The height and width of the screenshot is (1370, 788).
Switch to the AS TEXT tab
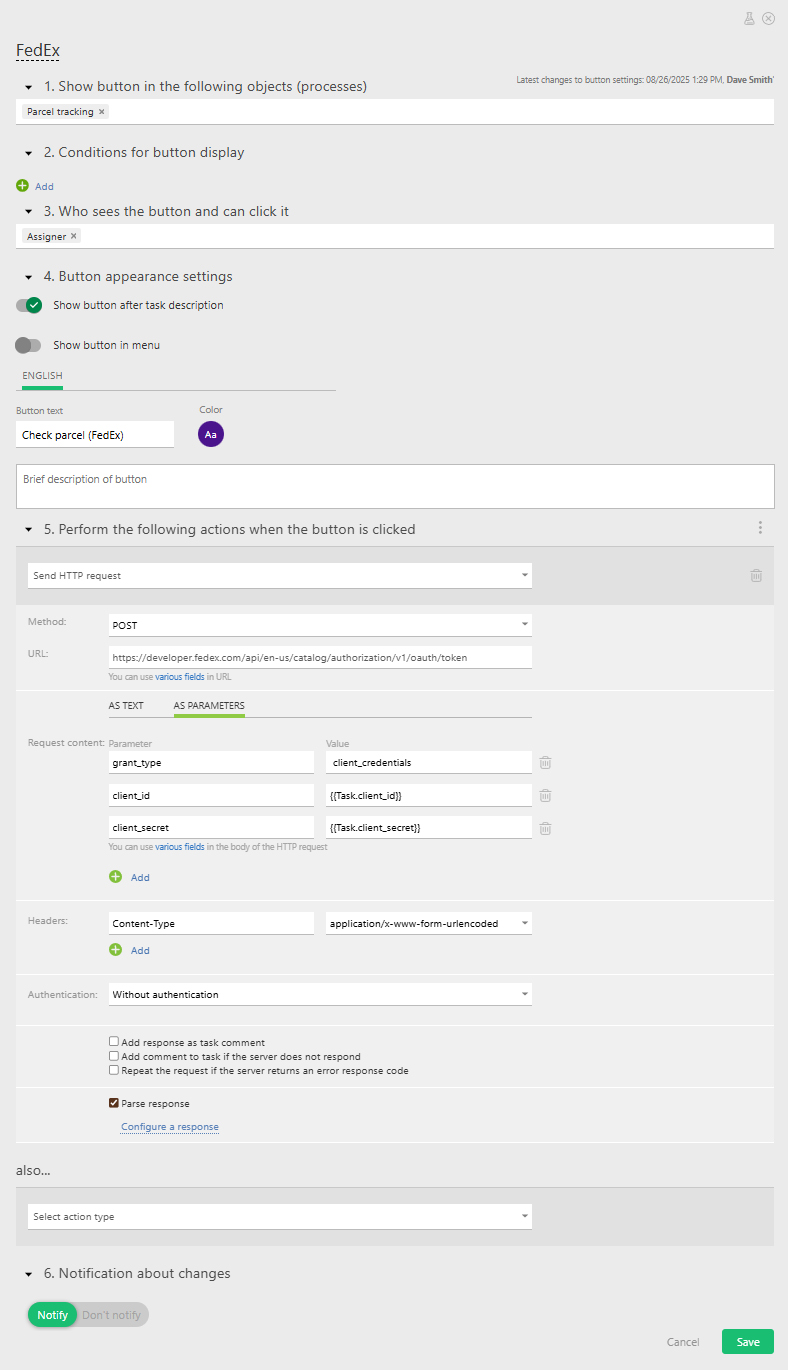(x=126, y=706)
